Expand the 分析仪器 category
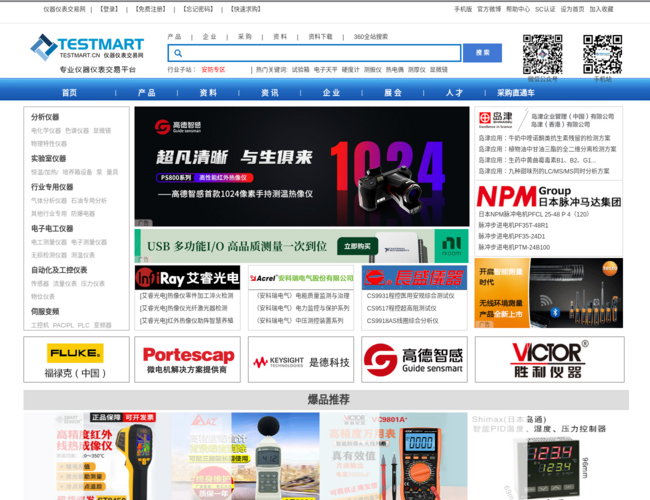The image size is (650, 500). 45,117
